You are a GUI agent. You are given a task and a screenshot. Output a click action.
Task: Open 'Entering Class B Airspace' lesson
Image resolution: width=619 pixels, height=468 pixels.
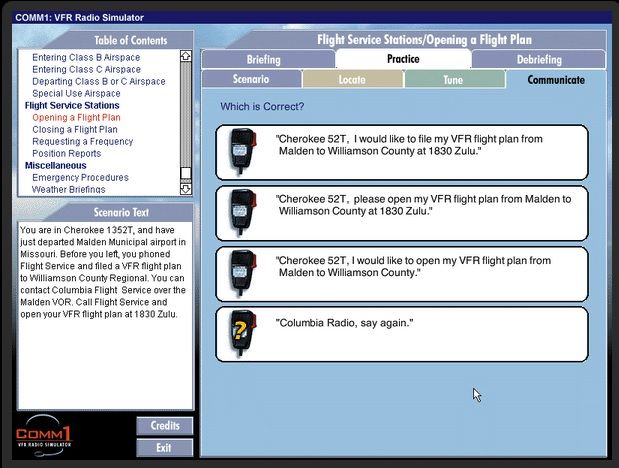(86, 57)
